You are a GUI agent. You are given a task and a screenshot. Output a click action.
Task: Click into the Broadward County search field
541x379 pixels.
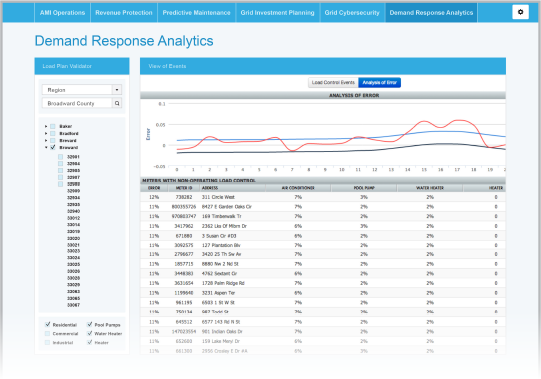(77, 103)
